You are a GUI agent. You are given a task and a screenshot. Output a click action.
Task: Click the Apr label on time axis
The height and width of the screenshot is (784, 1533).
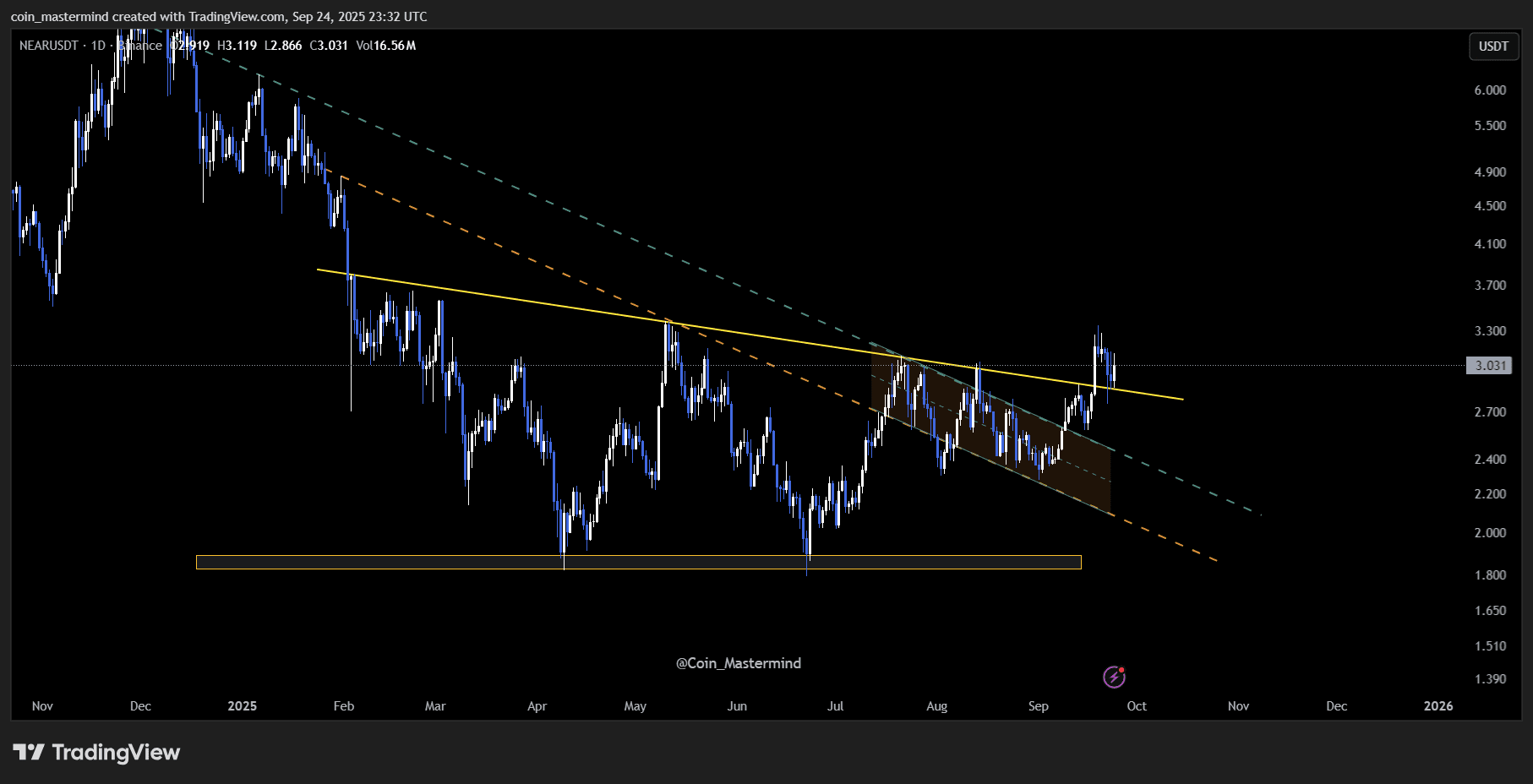pos(537,706)
